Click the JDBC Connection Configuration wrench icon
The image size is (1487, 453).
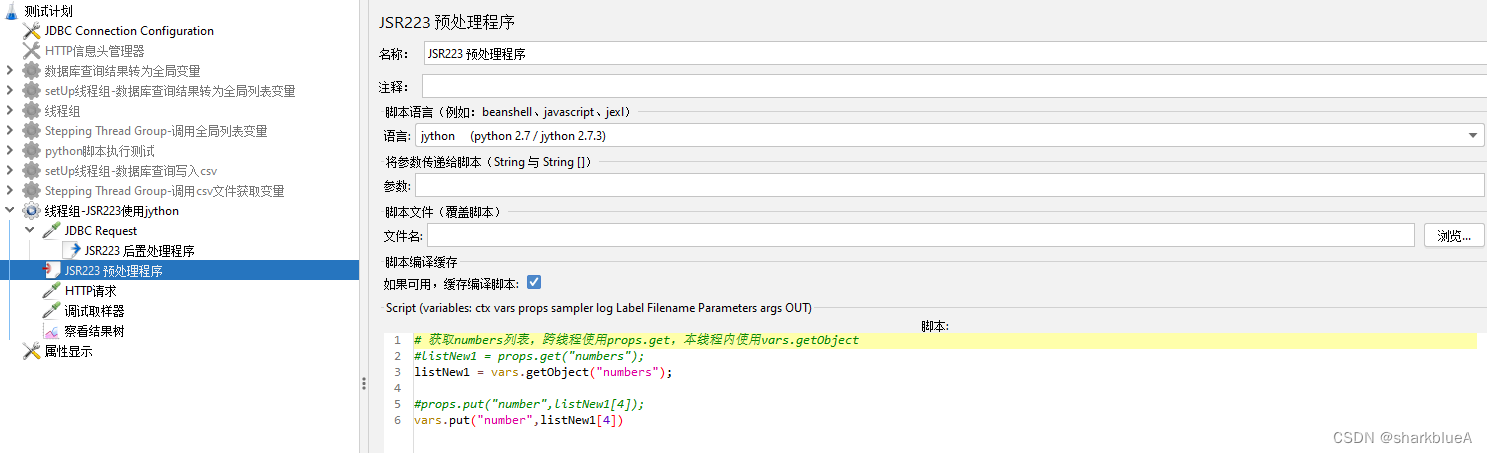(x=31, y=30)
